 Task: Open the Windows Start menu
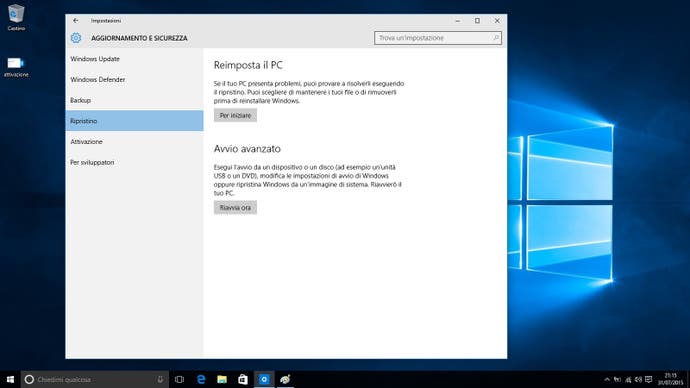(x=10, y=379)
